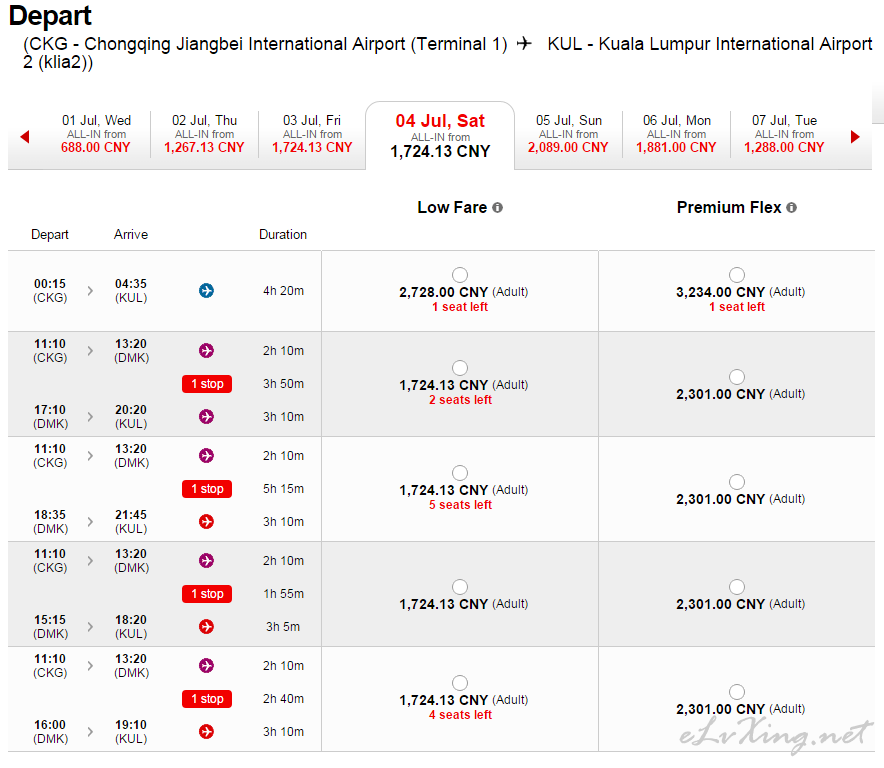Click the red airline icon for 16:00 DMK flight
The width and height of the screenshot is (884, 768).
(206, 731)
